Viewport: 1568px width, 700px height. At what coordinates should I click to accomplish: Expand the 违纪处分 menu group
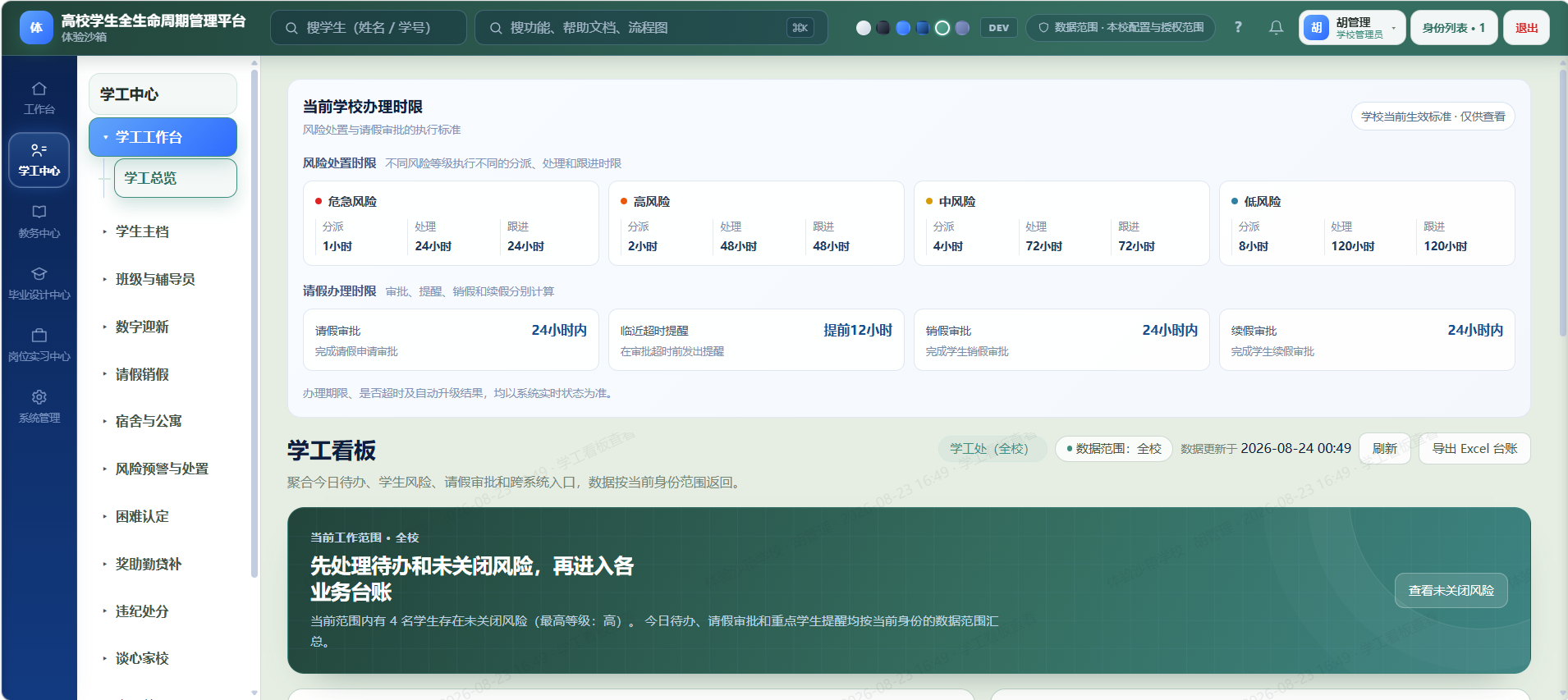[x=163, y=611]
